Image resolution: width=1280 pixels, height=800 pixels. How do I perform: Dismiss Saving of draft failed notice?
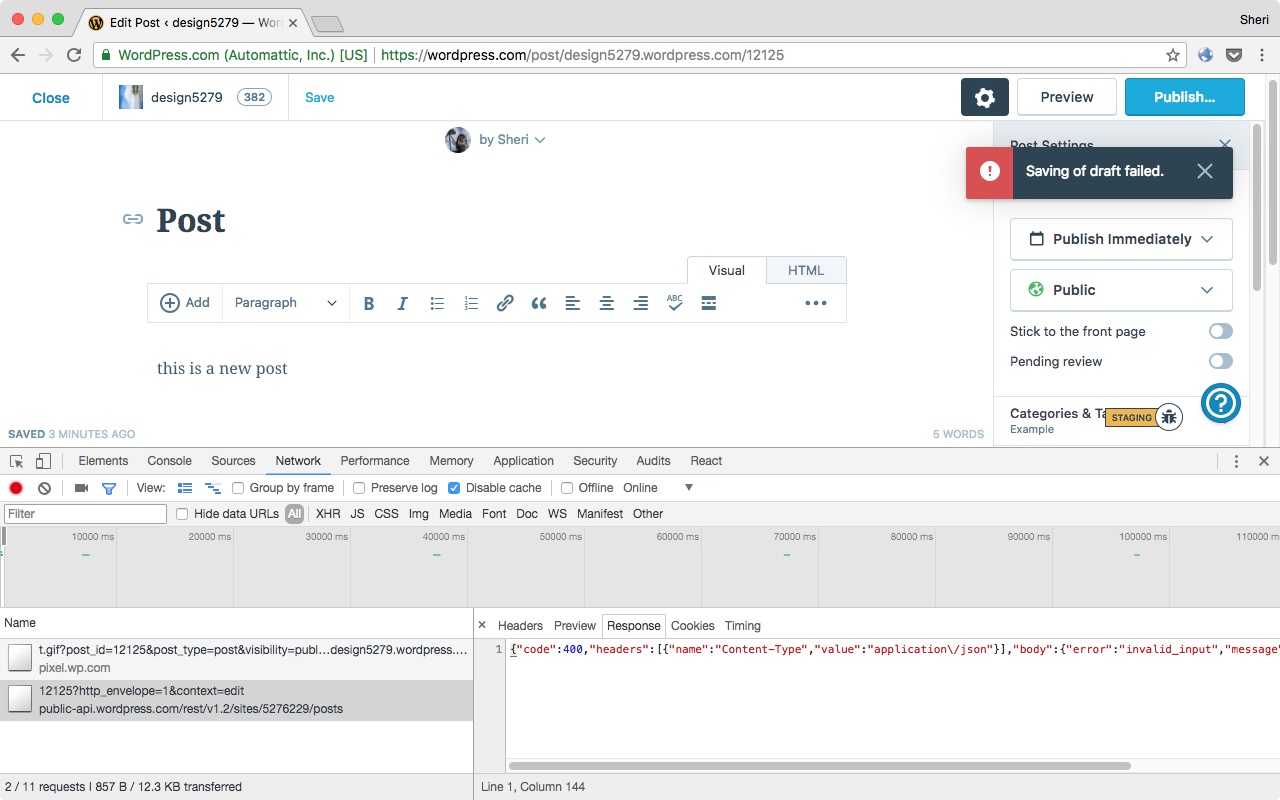click(x=1205, y=171)
